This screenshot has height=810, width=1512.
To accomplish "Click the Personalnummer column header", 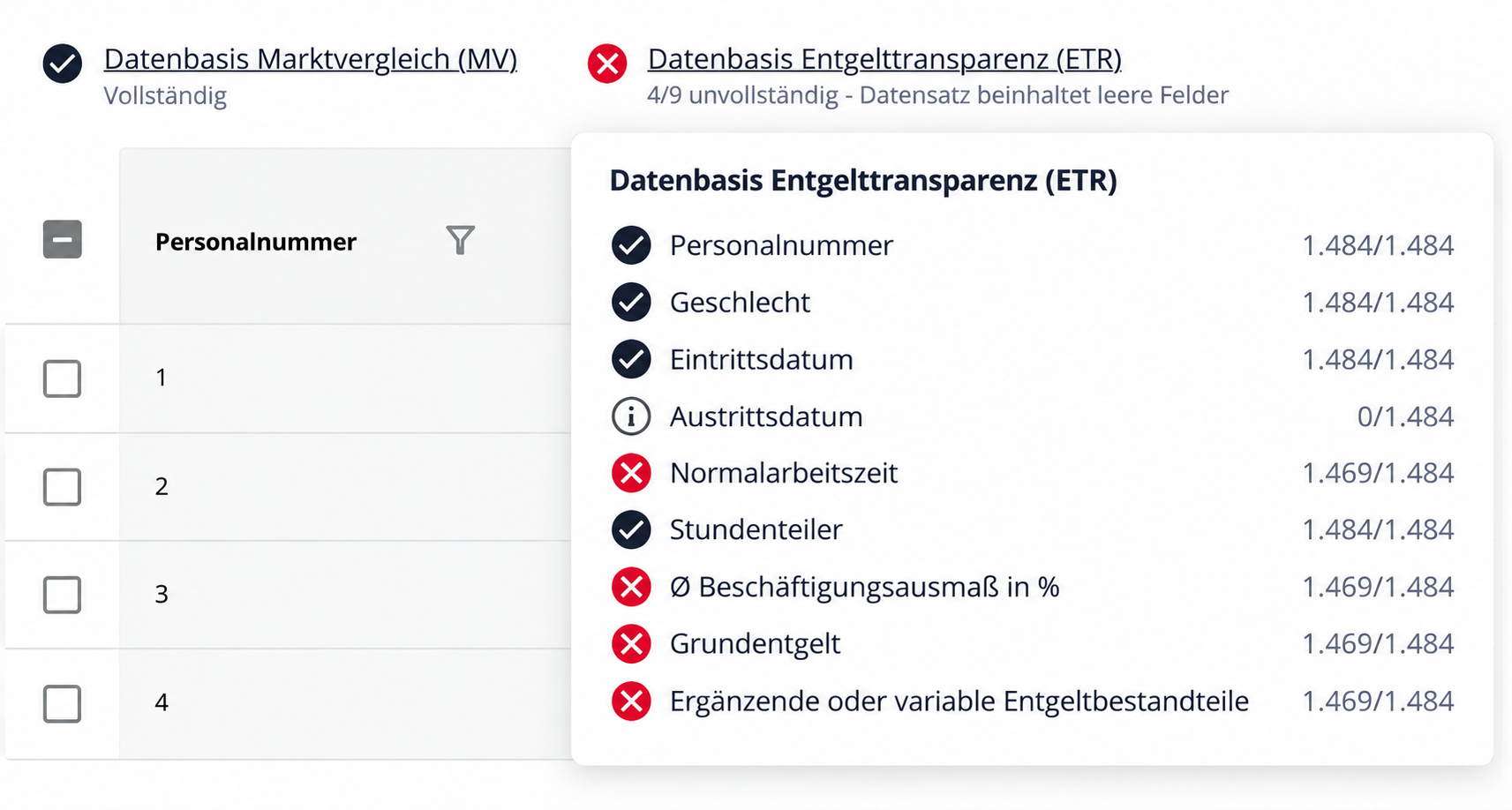I will click(256, 242).
